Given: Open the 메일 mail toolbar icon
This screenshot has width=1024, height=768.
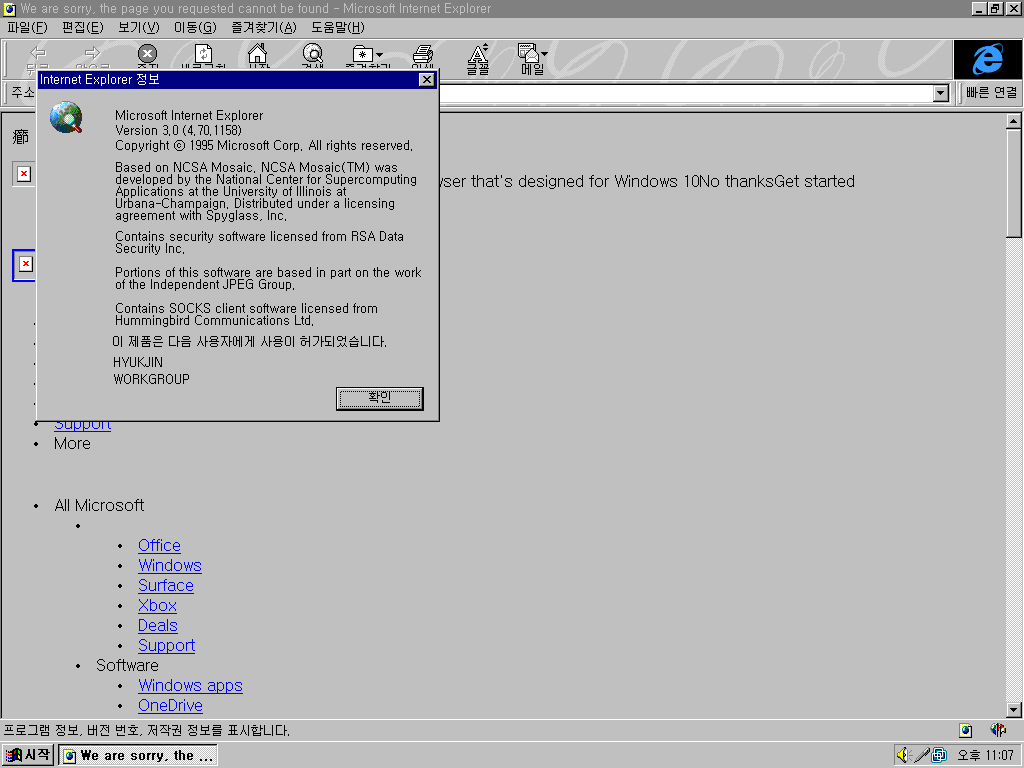Looking at the screenshot, I should tap(530, 59).
